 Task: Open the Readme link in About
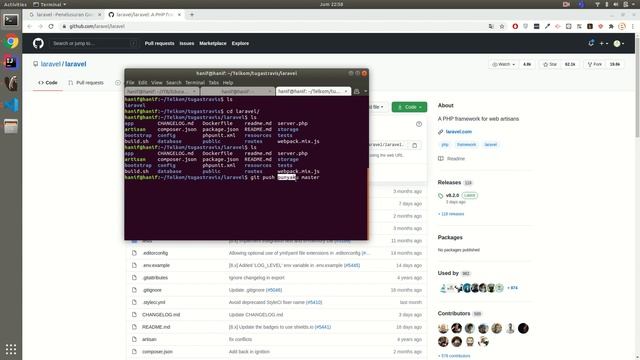pyautogui.click(x=456, y=158)
